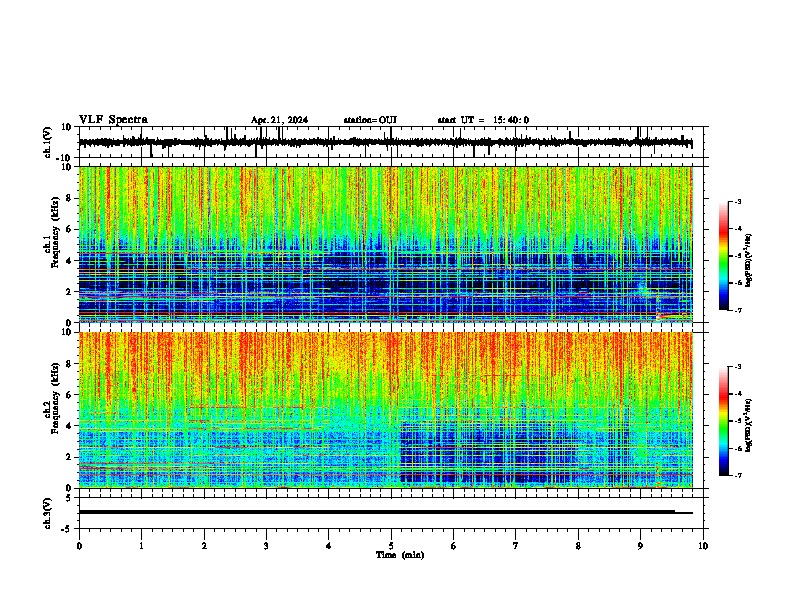792x612 pixels.
Task: Click tick label '3' on the Time axis
Action: coord(266,546)
